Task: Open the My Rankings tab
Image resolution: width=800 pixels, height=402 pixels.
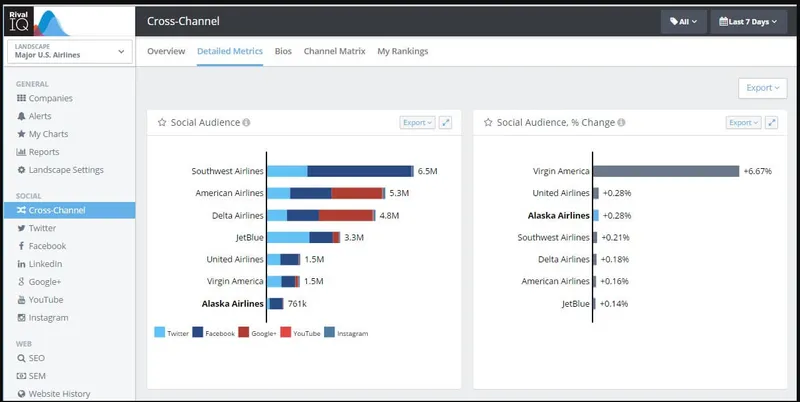Action: click(x=403, y=51)
